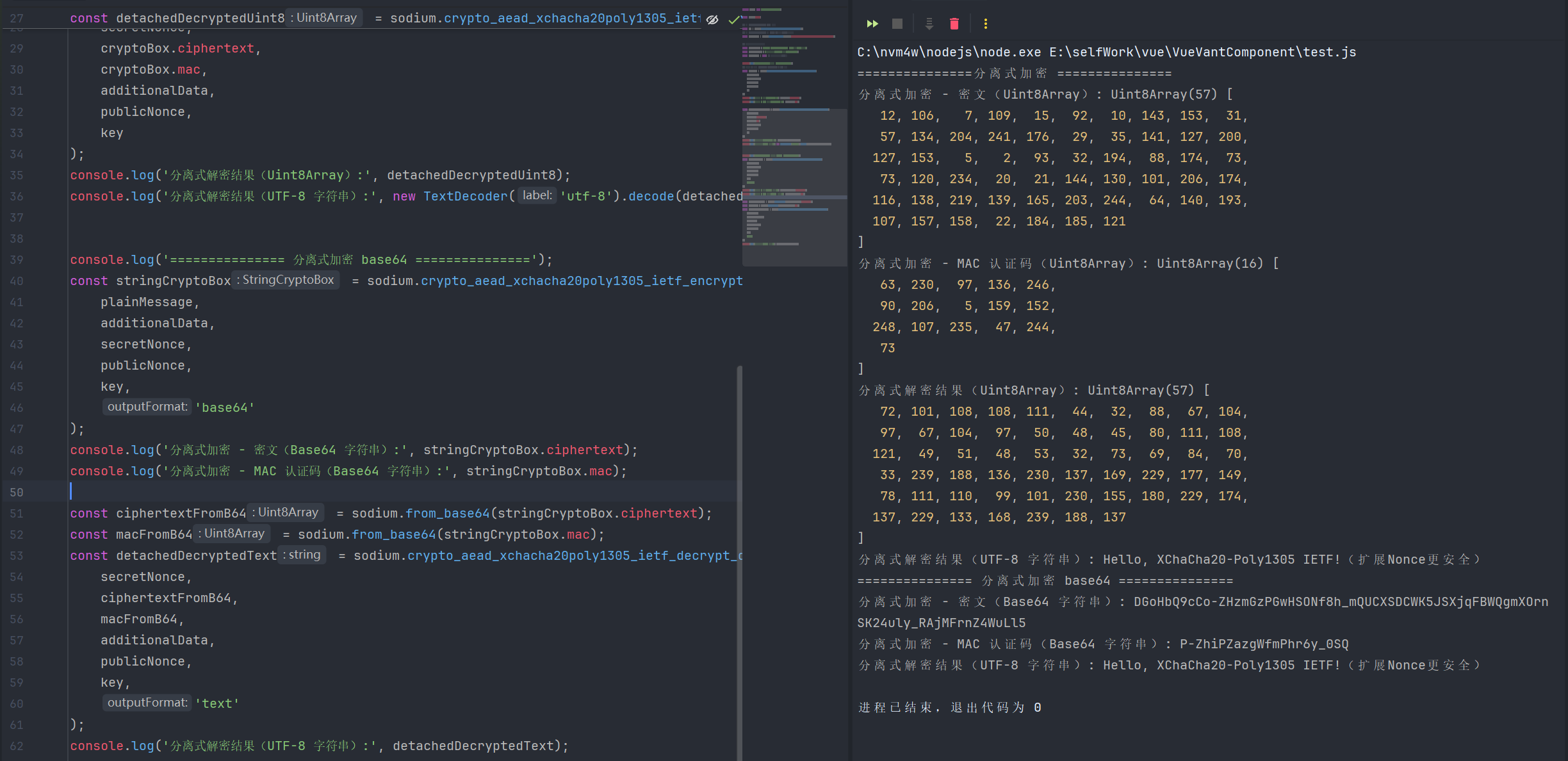This screenshot has height=761, width=1568.
Task: Click the Rerun double-arrow icon
Action: (x=872, y=24)
